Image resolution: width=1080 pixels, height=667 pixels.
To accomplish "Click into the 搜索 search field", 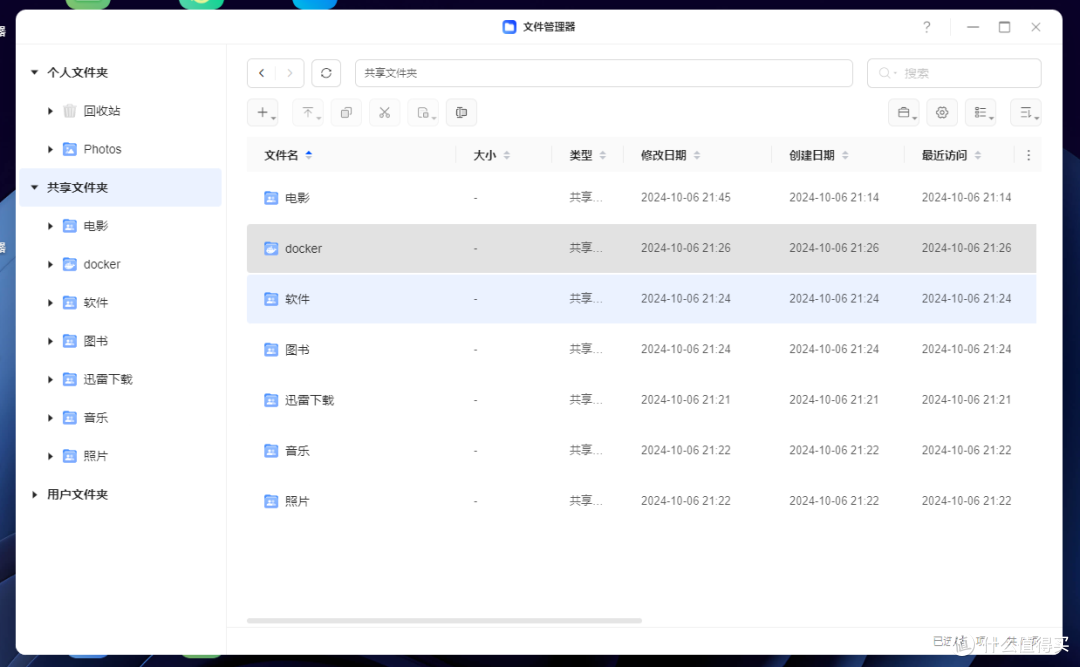I will 954,73.
